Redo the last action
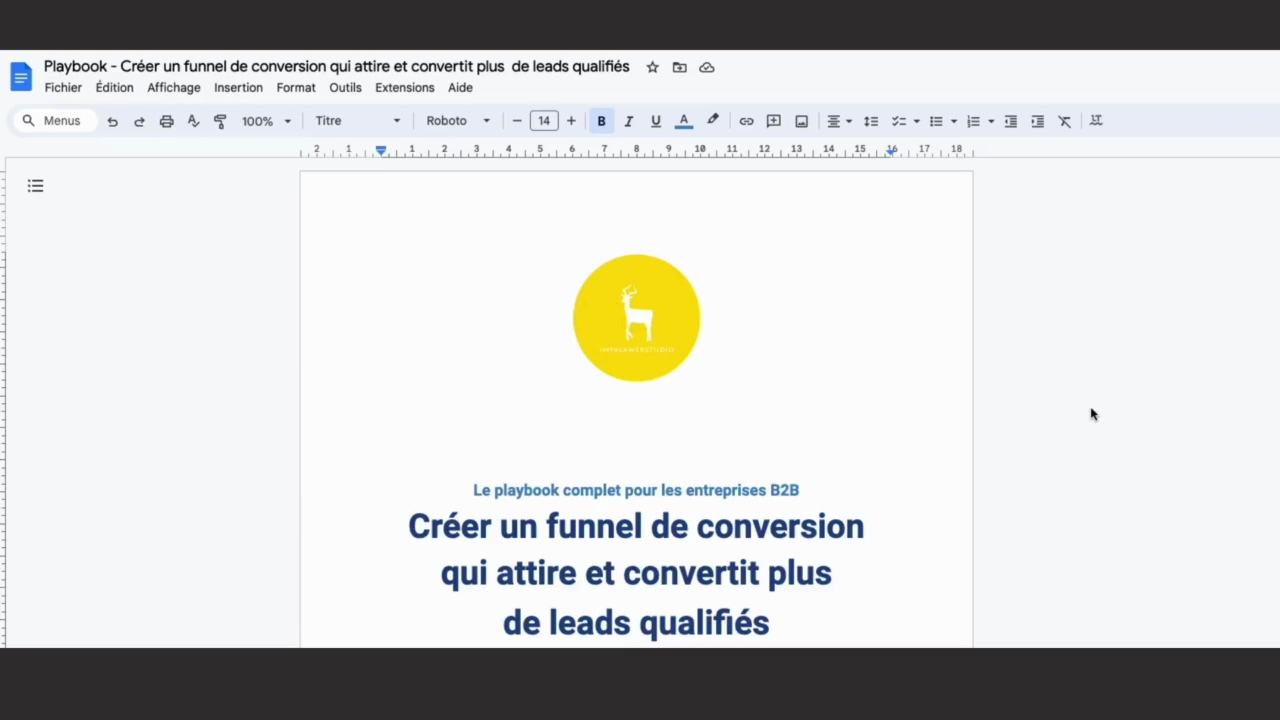The image size is (1280, 720). 139,121
